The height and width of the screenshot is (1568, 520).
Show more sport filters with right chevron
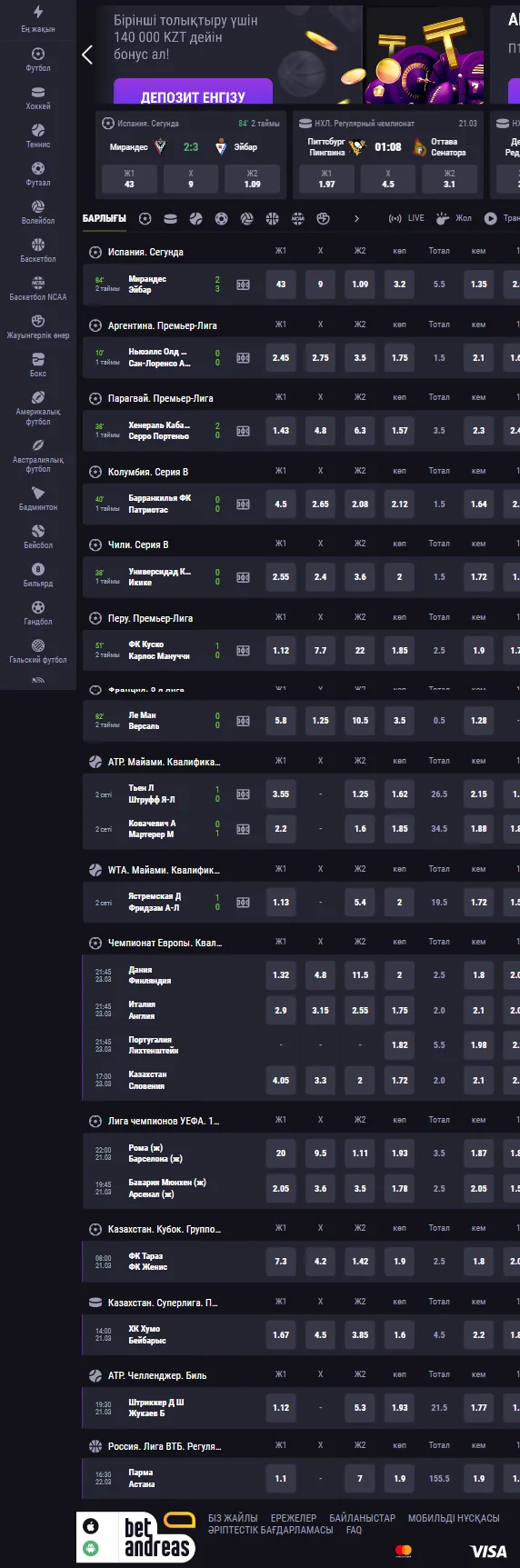356,218
